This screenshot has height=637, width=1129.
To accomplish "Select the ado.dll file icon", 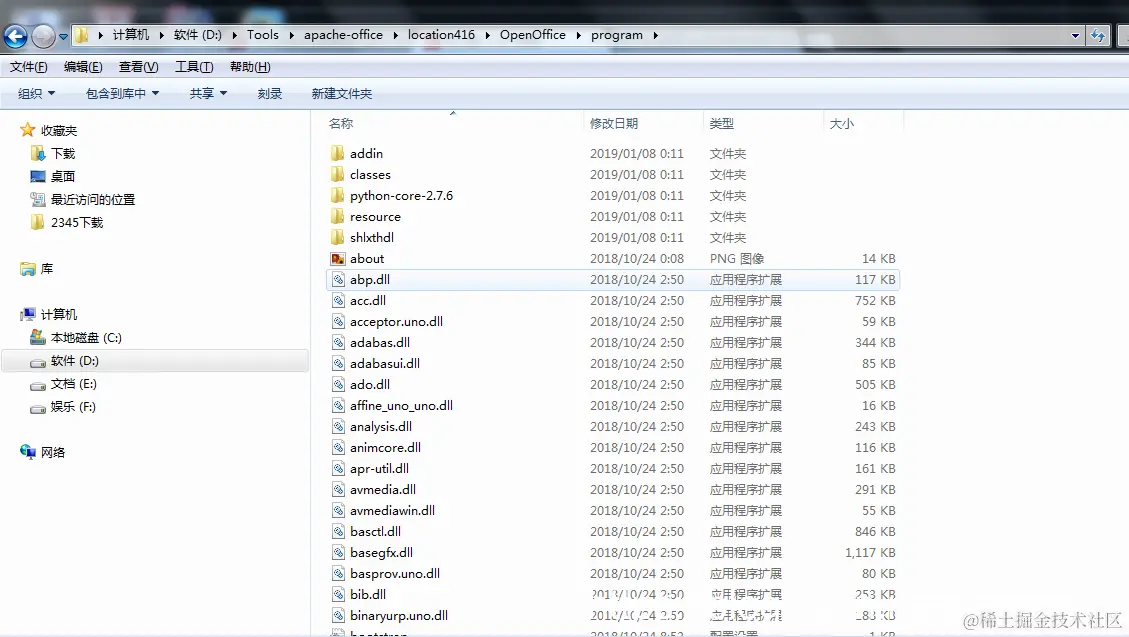I will click(x=338, y=384).
